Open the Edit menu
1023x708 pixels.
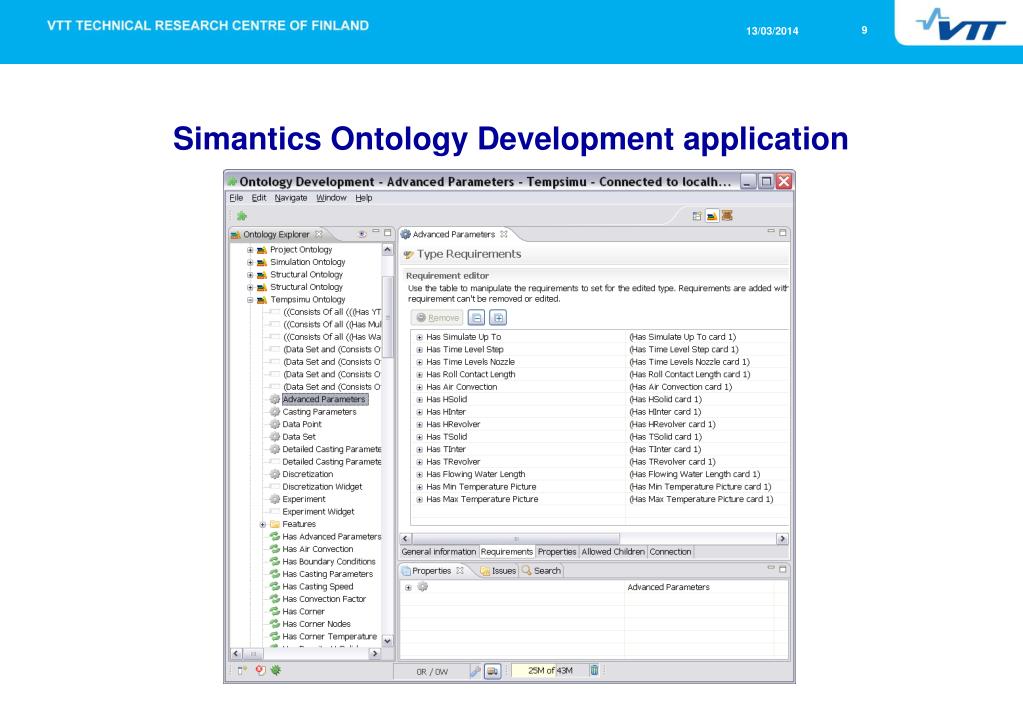259,198
